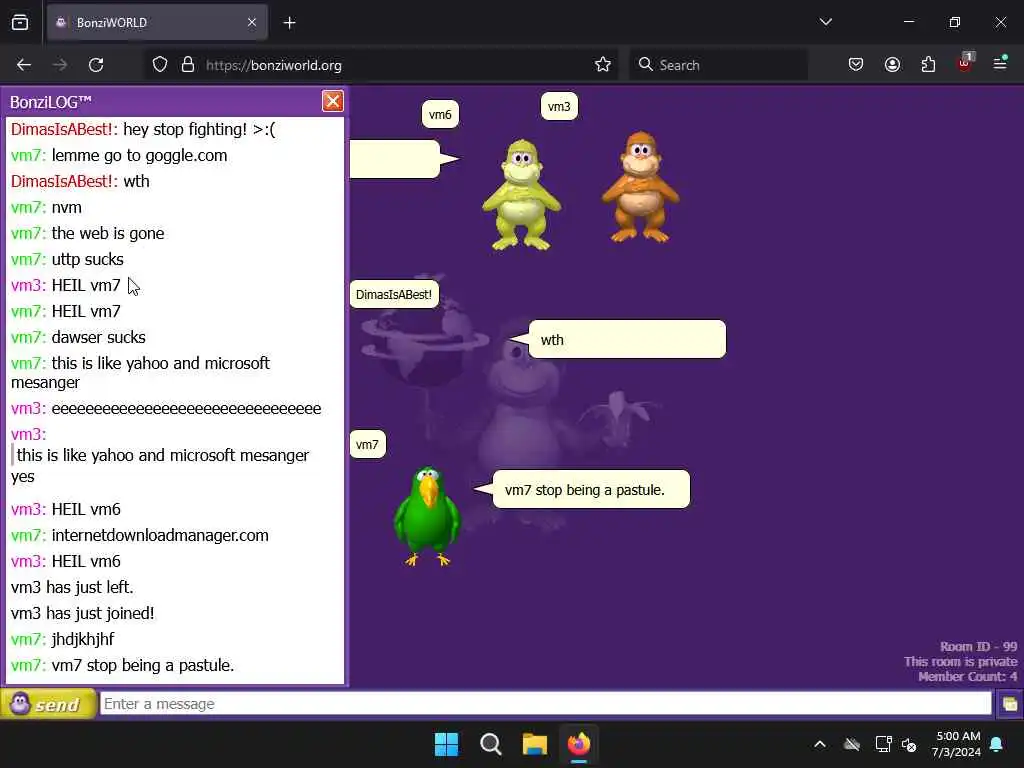Select the vm7 name tag
Screen dimensions: 1024x768
(368, 445)
